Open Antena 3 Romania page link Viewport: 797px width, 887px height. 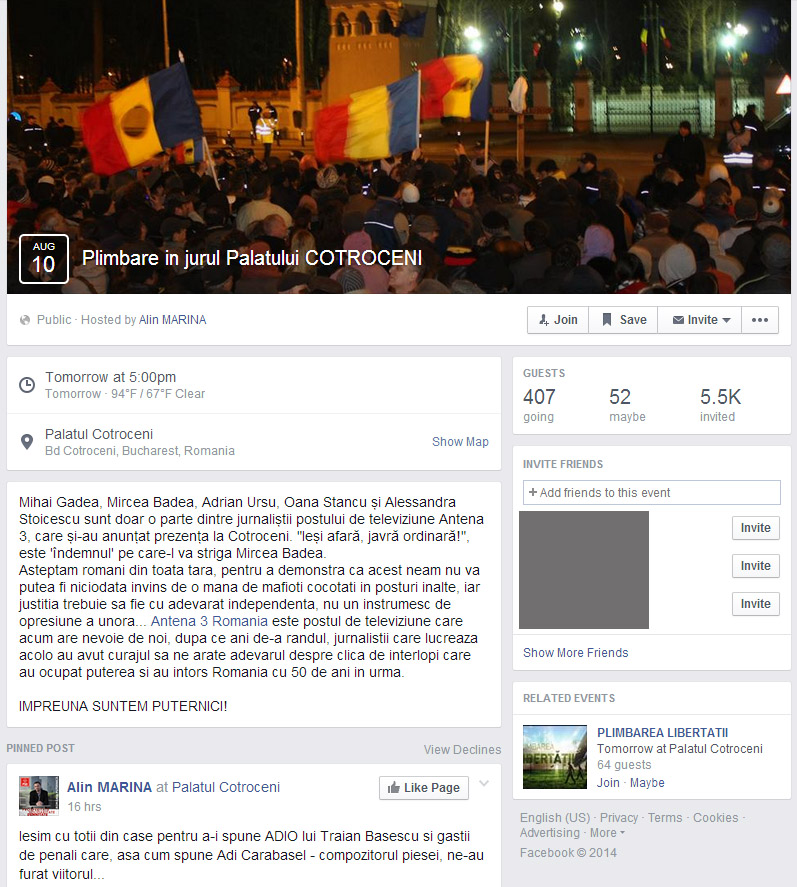[209, 621]
